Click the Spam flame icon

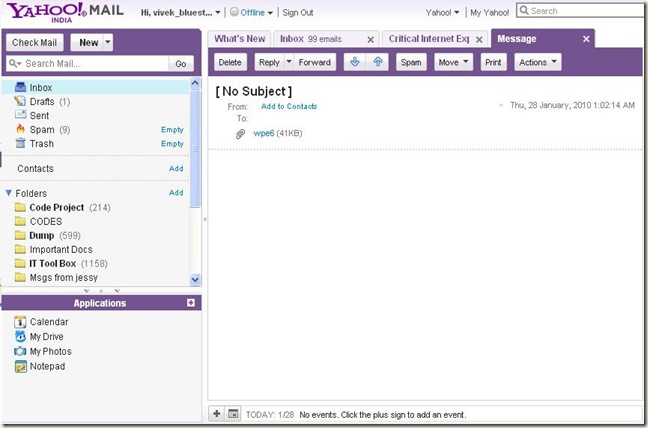(x=20, y=129)
